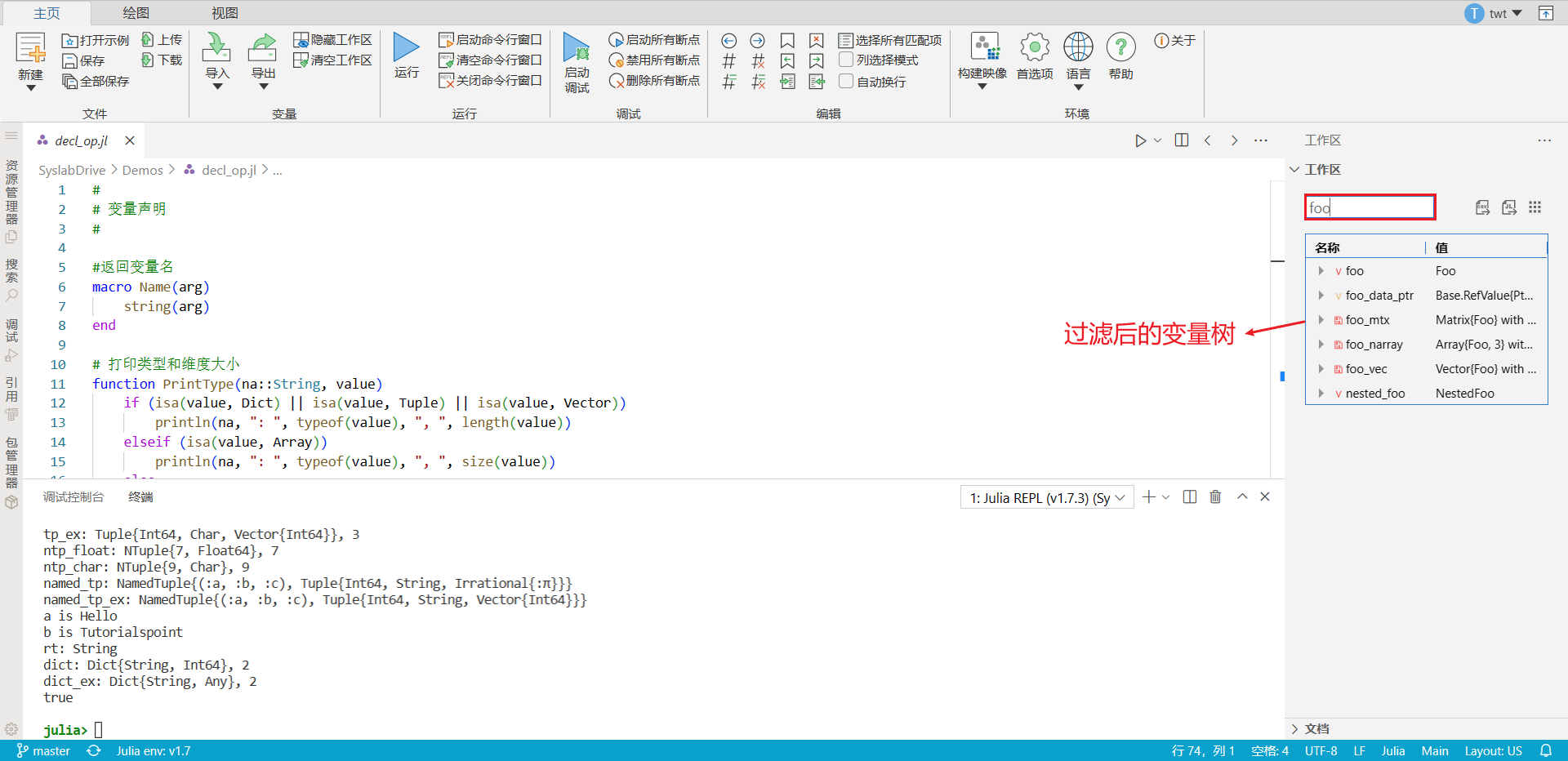The width and height of the screenshot is (1568, 761).
Task: Click 启动命令行窗口
Action: pos(490,39)
